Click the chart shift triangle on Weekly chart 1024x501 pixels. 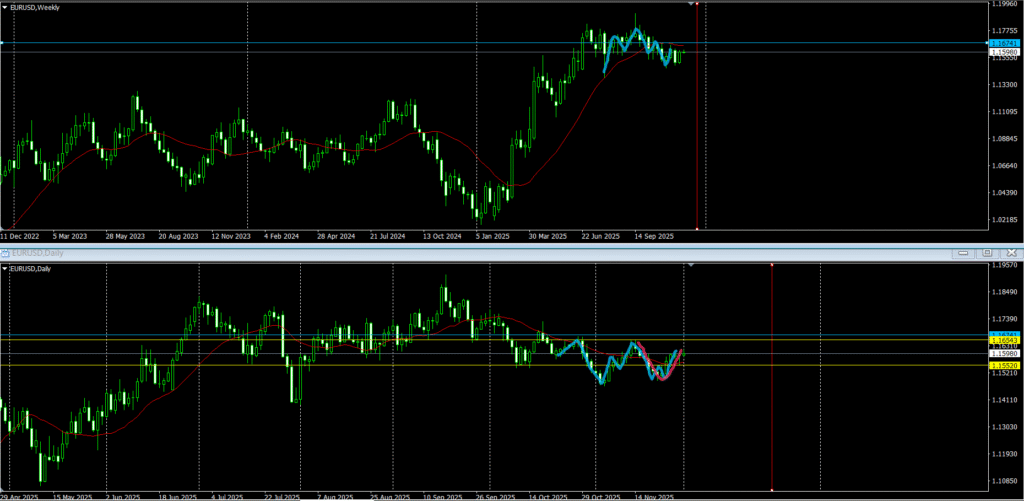tap(691, 5)
